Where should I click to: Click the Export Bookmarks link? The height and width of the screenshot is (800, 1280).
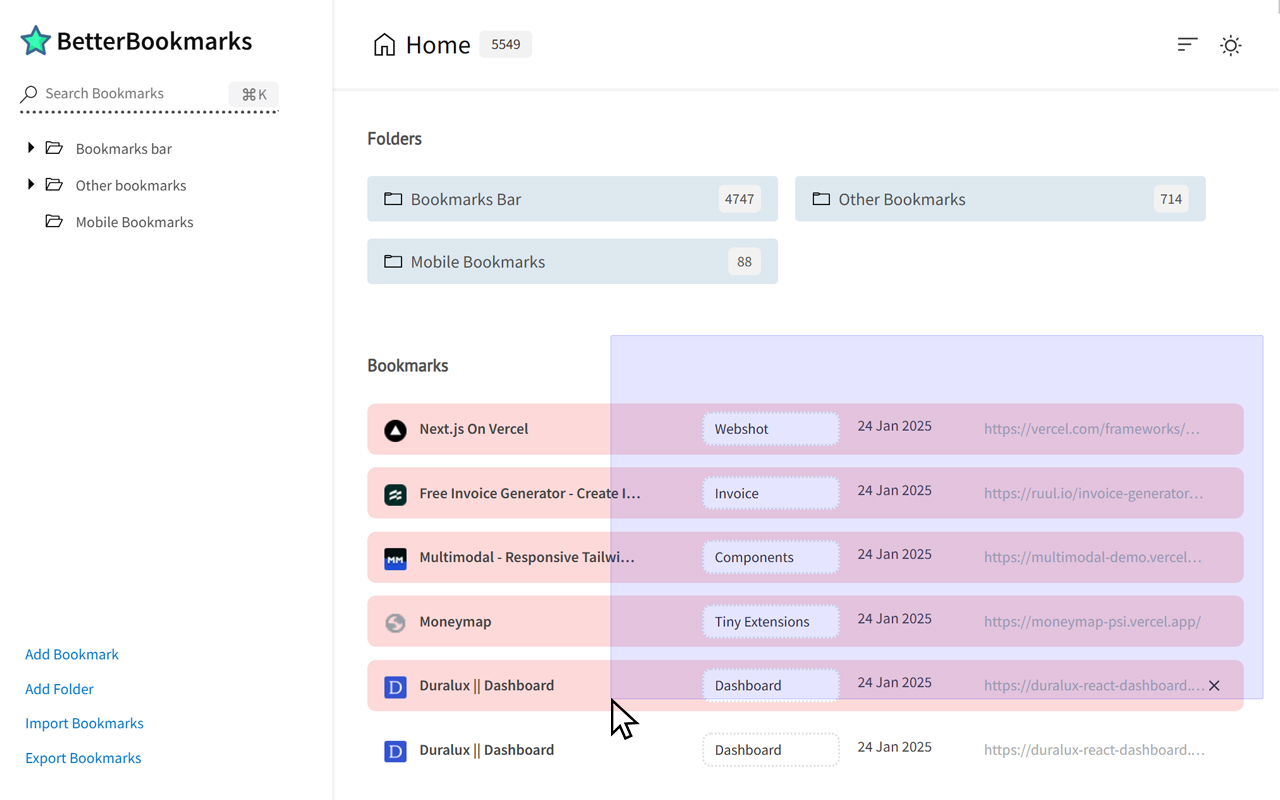83,758
